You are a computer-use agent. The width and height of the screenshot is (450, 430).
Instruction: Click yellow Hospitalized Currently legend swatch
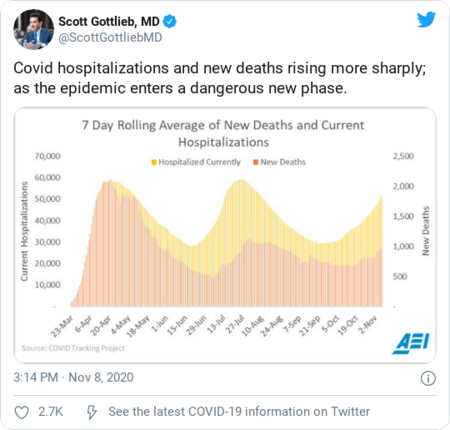154,162
